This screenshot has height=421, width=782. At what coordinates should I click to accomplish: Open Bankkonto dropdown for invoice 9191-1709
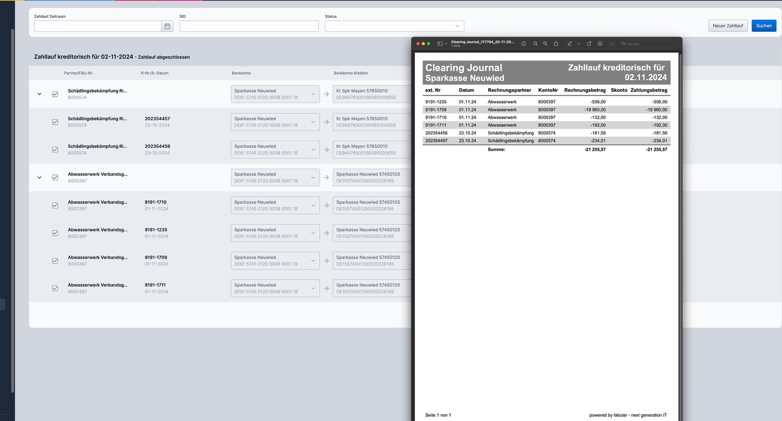pyautogui.click(x=275, y=260)
